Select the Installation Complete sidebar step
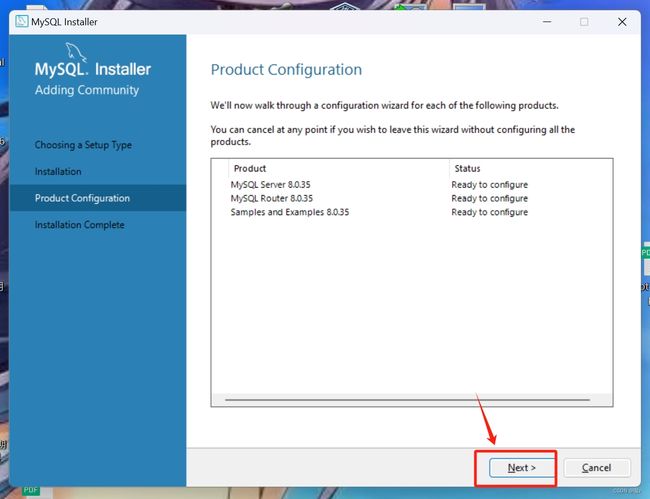 point(80,225)
